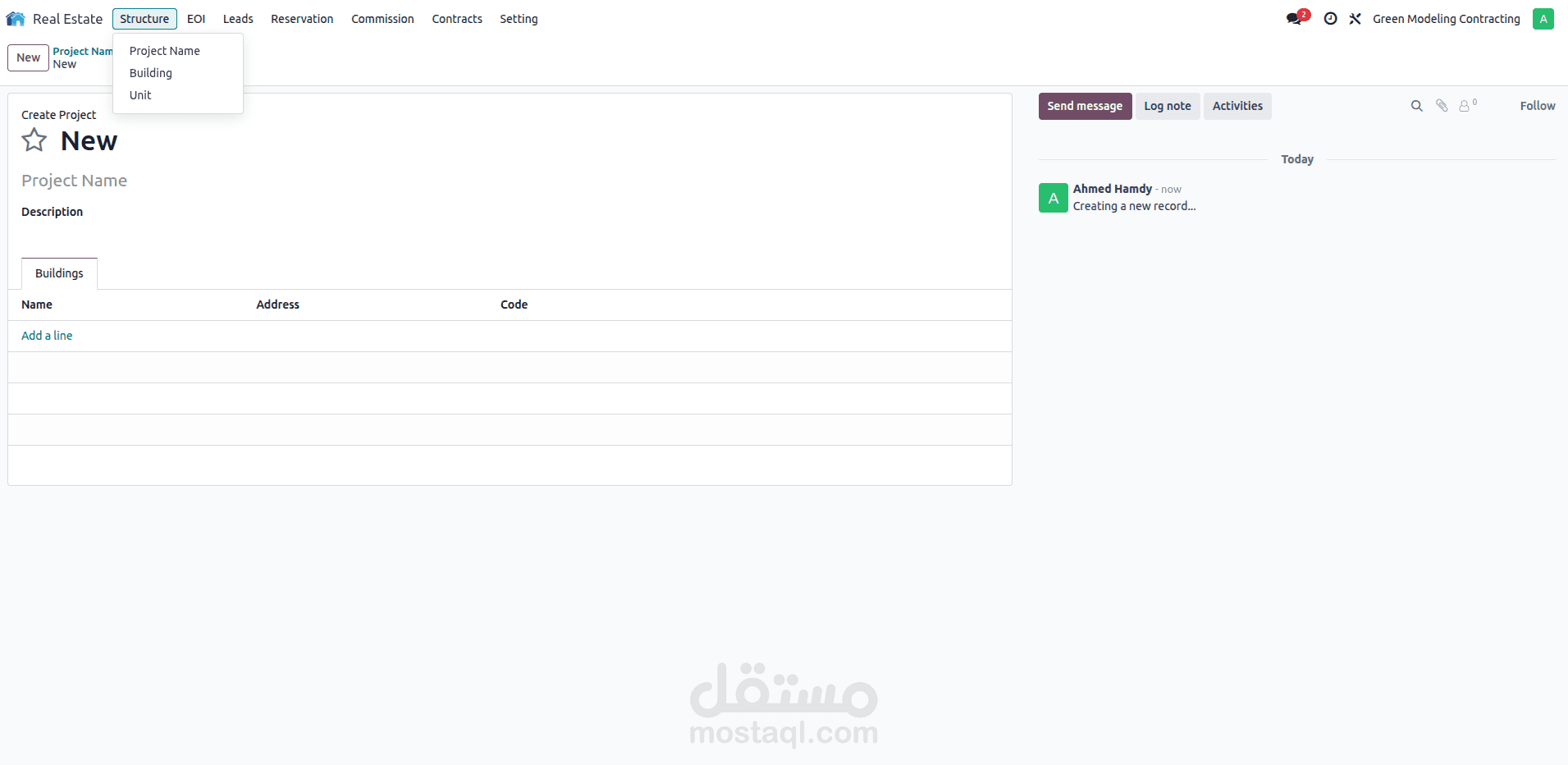Click Follow button
The image size is (1568, 765).
pyautogui.click(x=1537, y=106)
